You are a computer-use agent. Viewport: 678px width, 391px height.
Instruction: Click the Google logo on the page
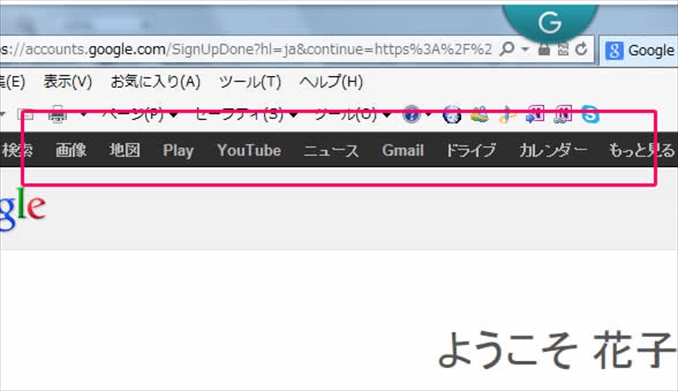[x=22, y=208]
